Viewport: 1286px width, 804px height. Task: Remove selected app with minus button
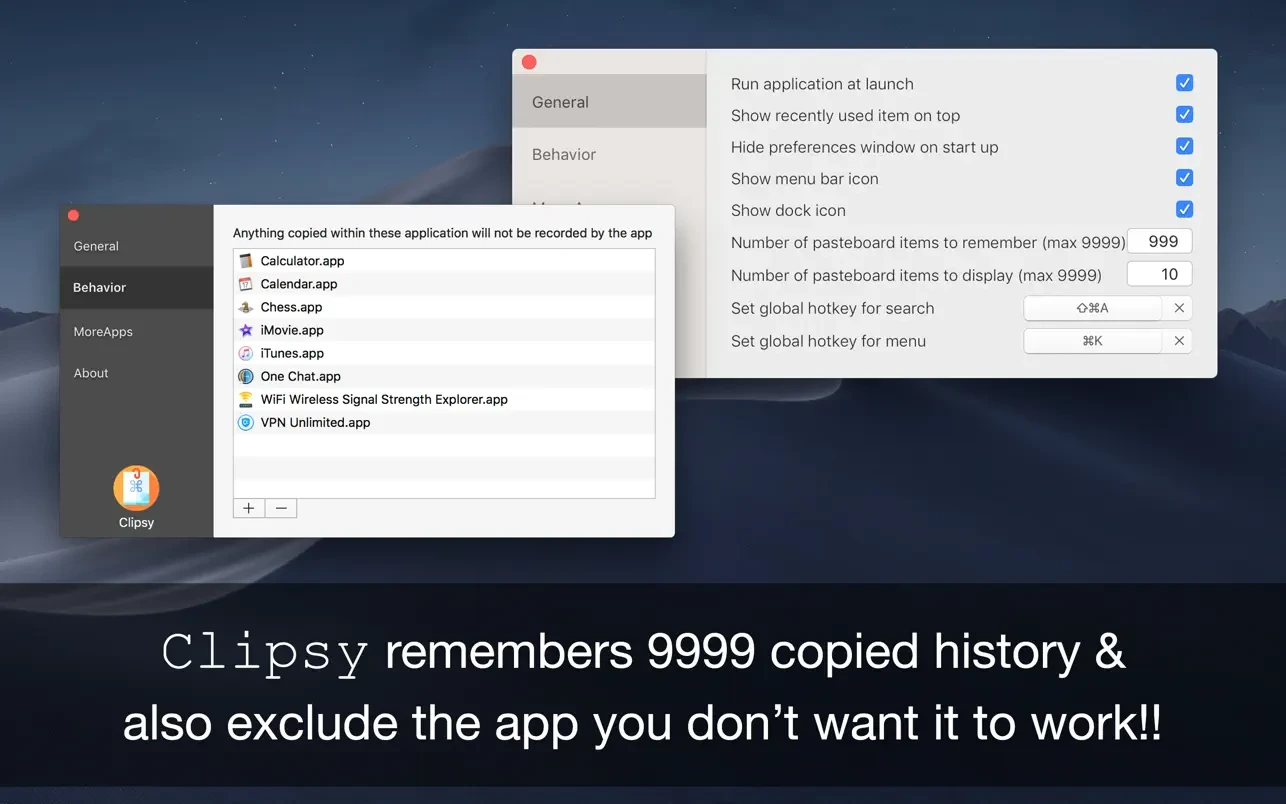point(281,508)
